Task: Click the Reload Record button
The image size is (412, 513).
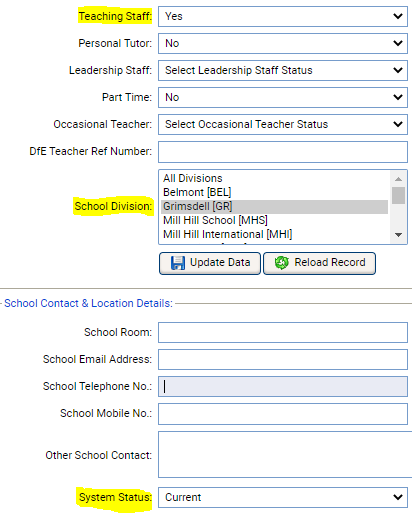Action: pos(319,263)
